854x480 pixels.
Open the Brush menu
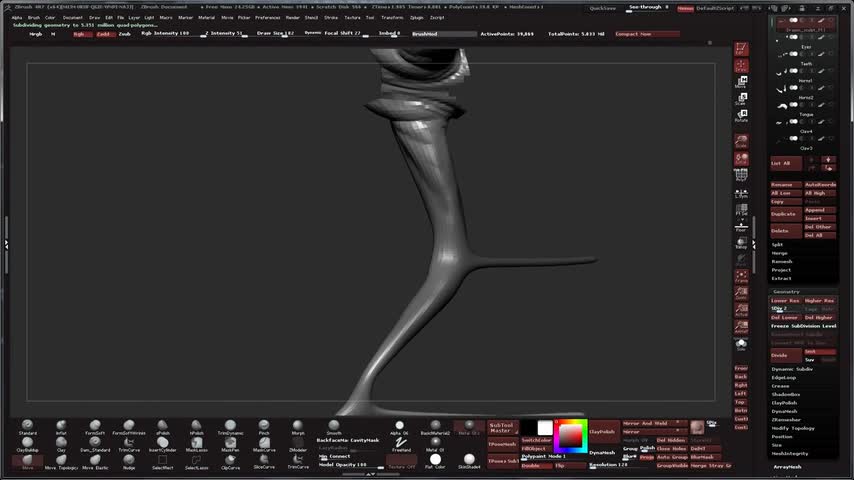click(34, 17)
